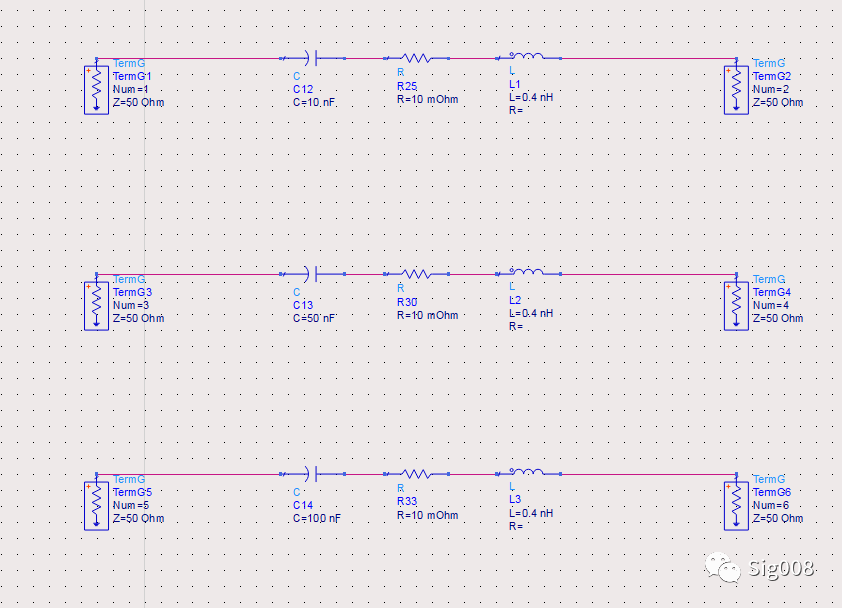Click resistor R30 symbol
Image resolution: width=842 pixels, height=608 pixels.
pyautogui.click(x=416, y=273)
